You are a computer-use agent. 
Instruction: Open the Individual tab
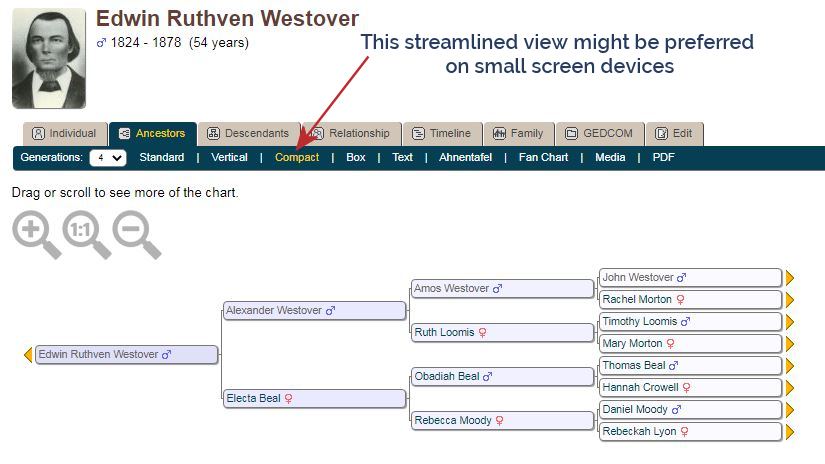pyautogui.click(x=65, y=134)
